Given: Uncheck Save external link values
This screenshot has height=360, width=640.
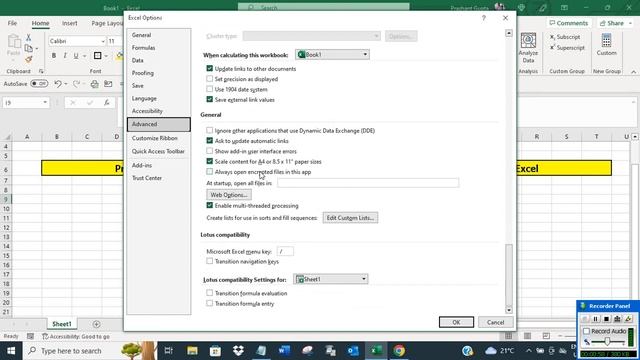Looking at the screenshot, I should 210,99.
